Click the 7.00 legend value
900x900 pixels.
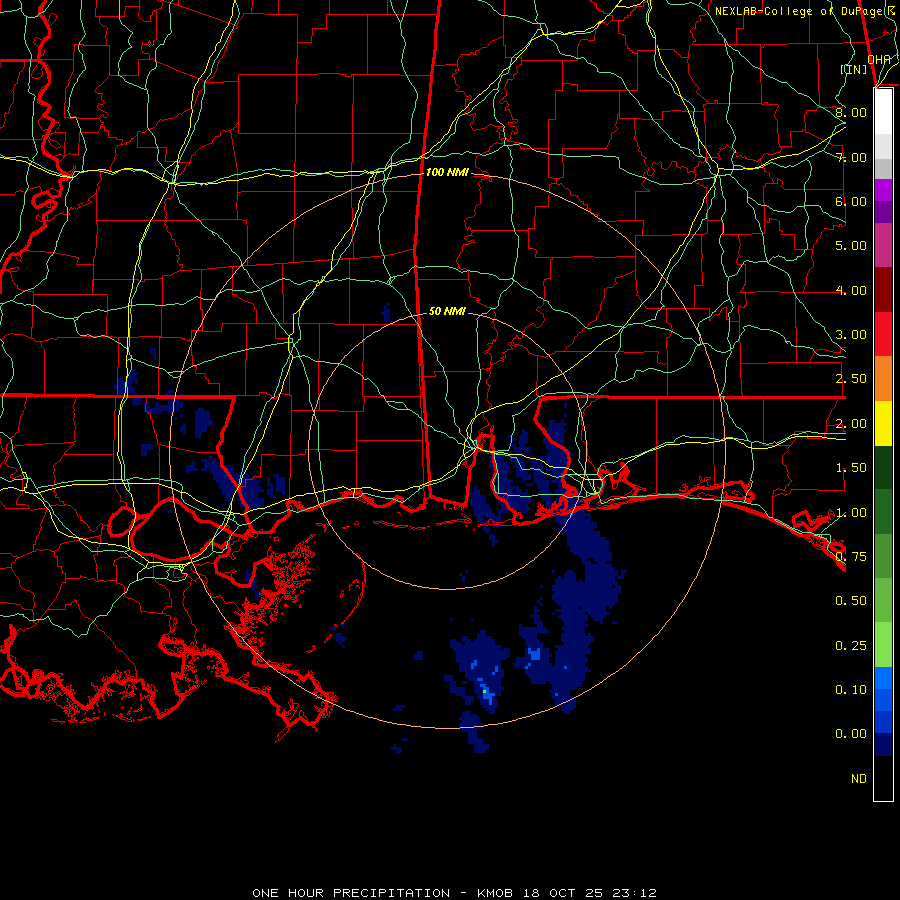tap(851, 157)
